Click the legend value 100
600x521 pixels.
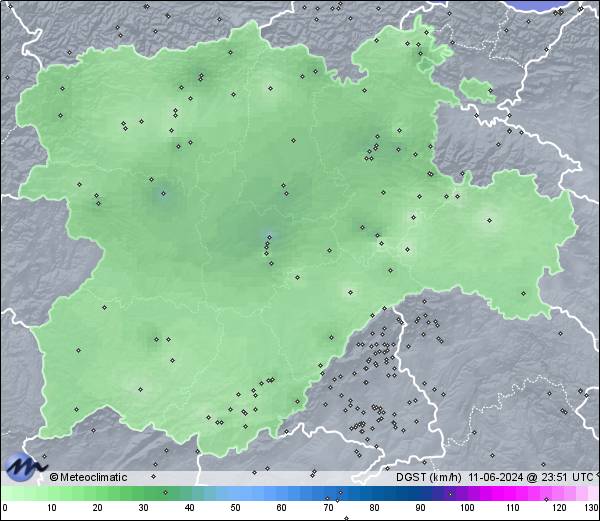coord(466,508)
